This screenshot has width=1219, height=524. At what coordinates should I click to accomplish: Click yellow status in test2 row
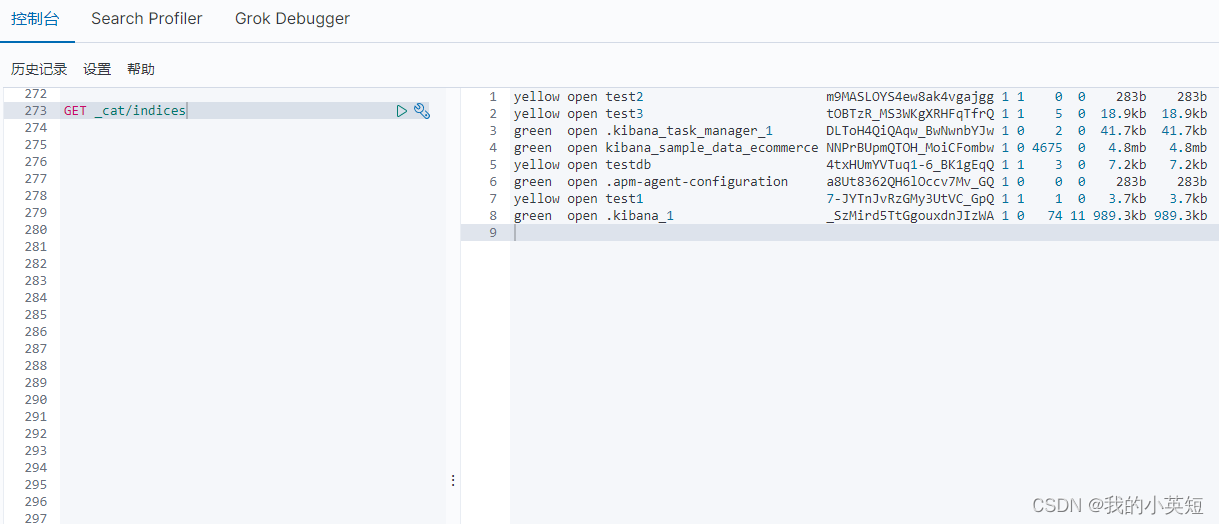[x=537, y=97]
